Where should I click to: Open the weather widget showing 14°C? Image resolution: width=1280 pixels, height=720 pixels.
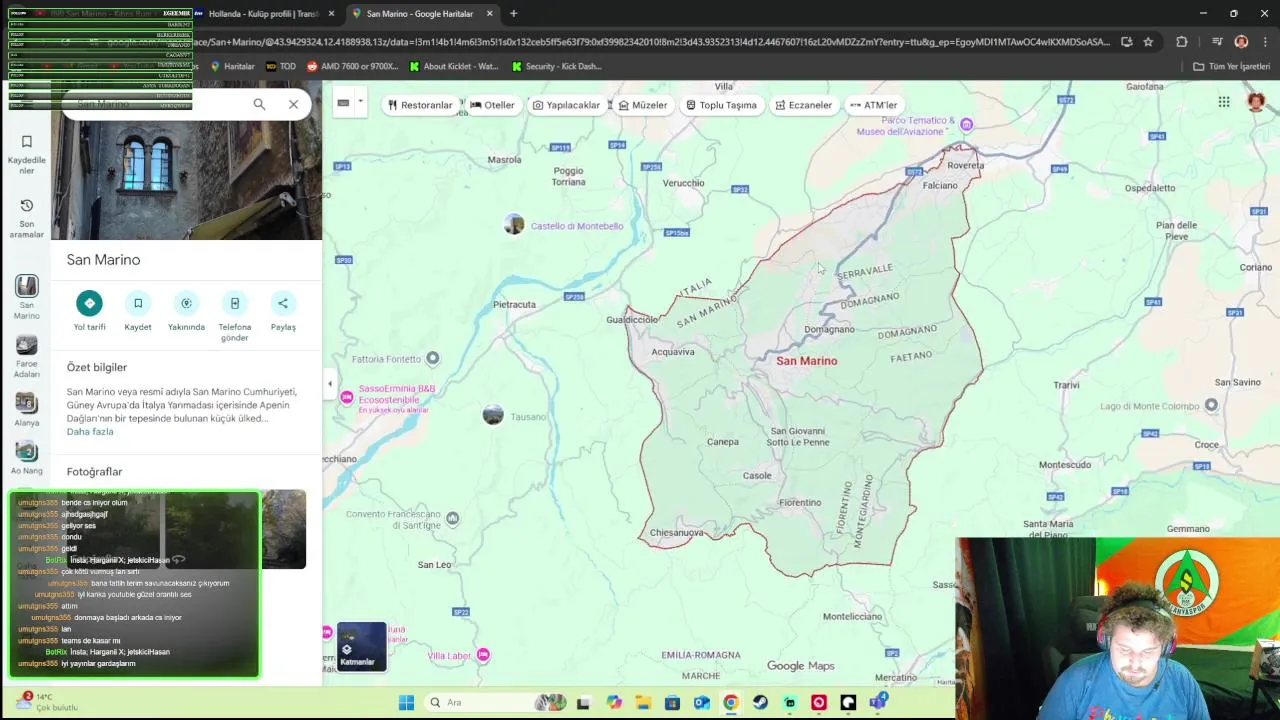pyautogui.click(x=45, y=702)
